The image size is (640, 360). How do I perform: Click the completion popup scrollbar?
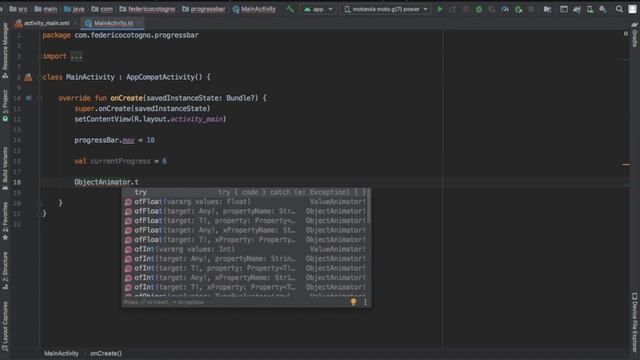(369, 206)
